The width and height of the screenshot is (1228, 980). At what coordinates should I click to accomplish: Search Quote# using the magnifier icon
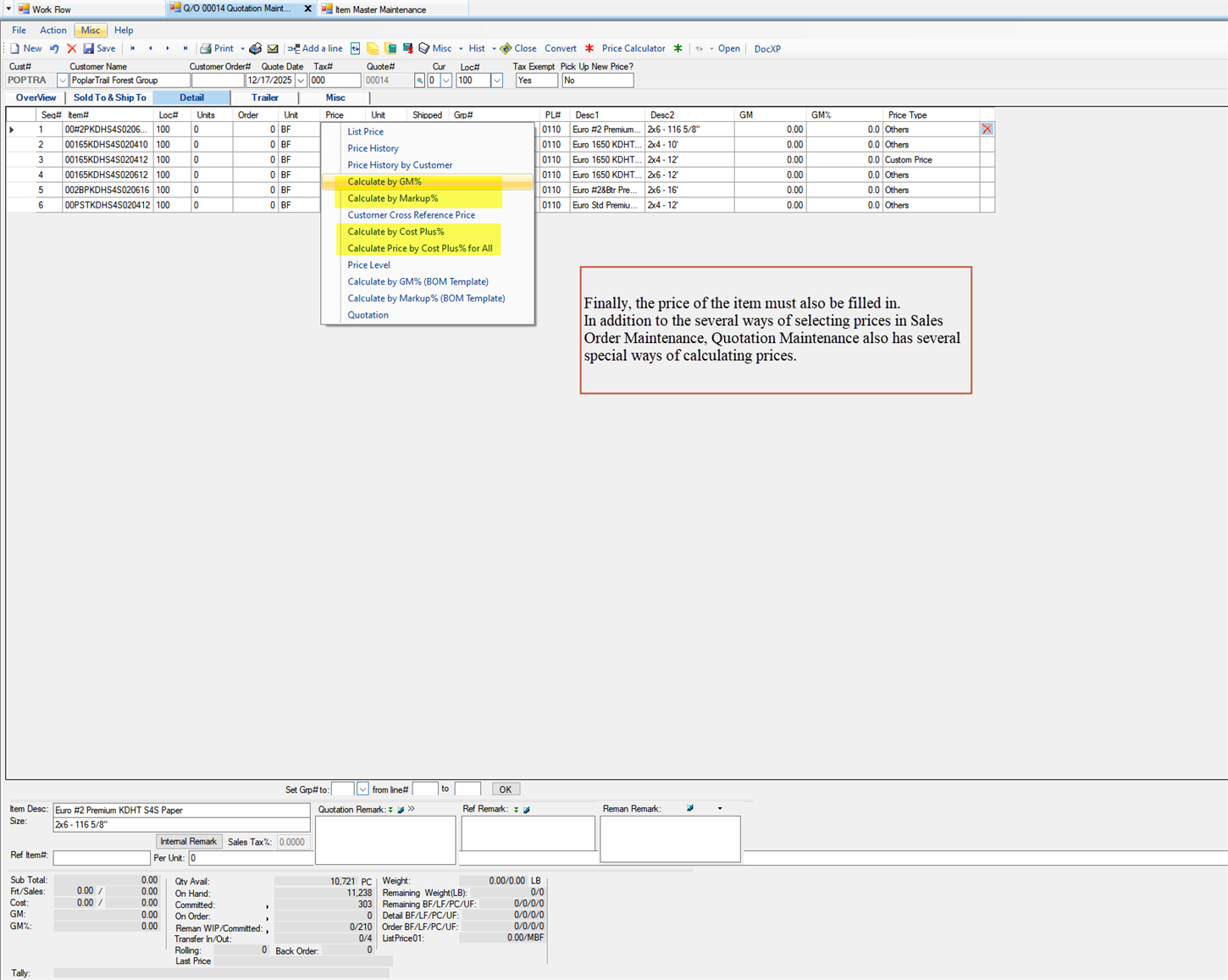click(419, 80)
